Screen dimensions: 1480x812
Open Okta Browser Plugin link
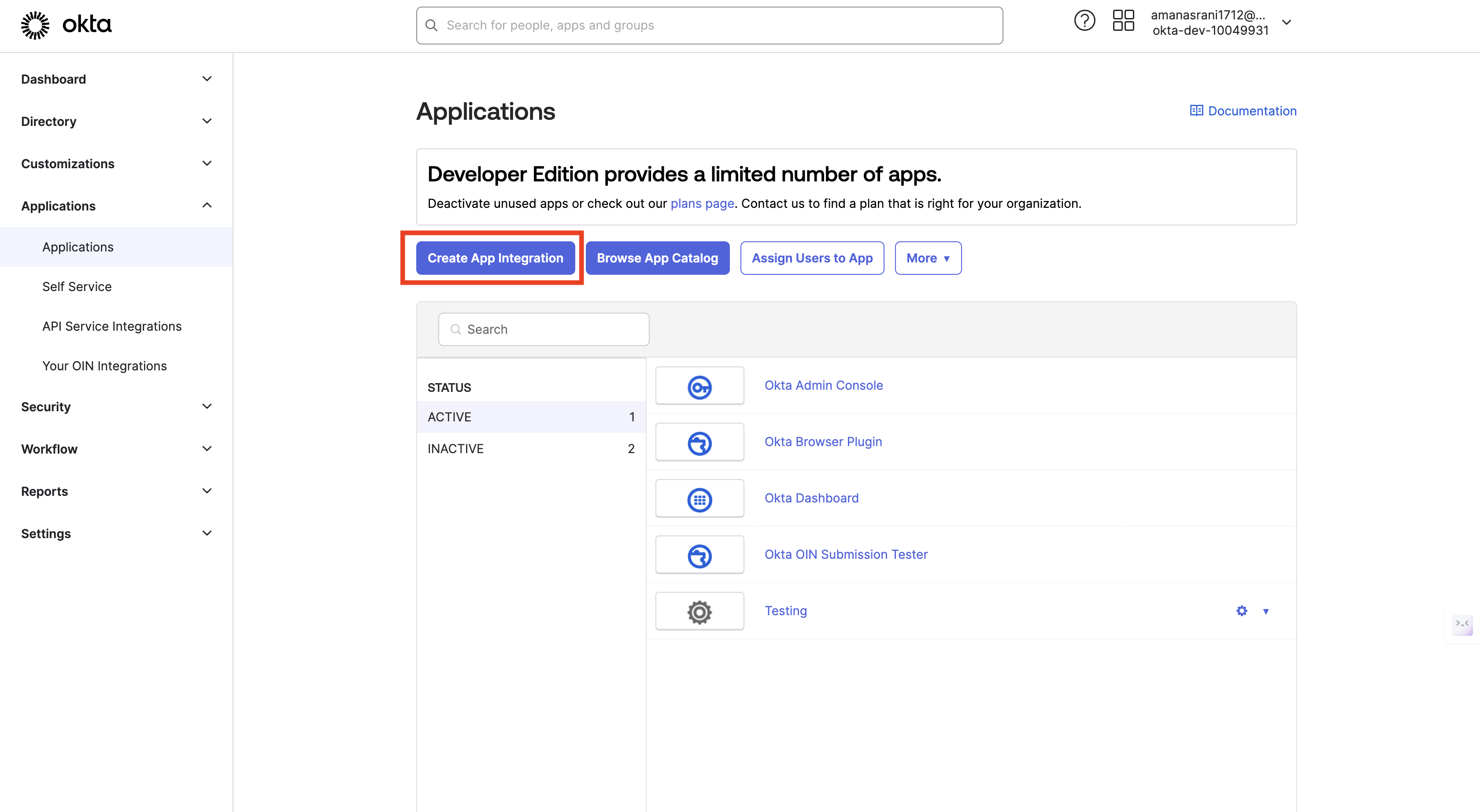(823, 442)
